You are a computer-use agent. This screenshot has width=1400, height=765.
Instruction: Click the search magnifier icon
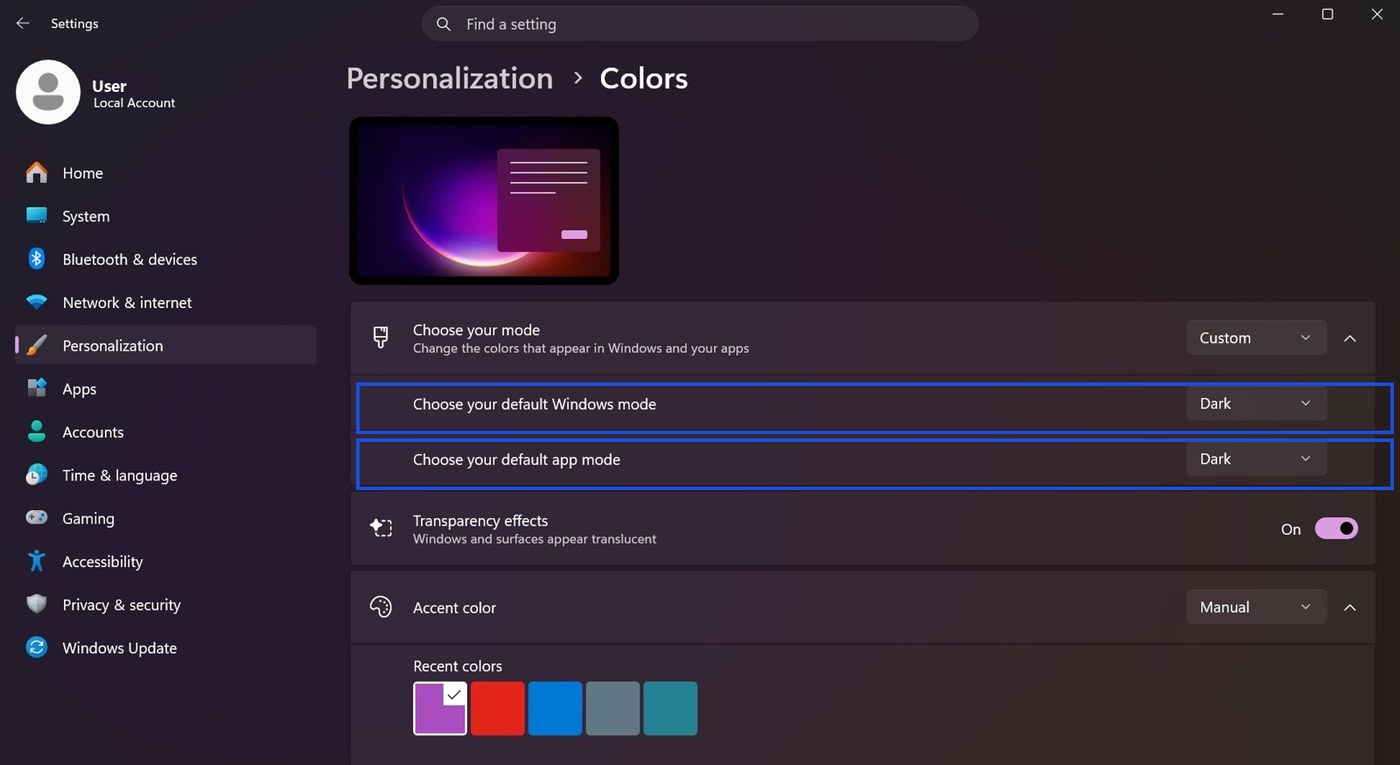click(x=443, y=24)
